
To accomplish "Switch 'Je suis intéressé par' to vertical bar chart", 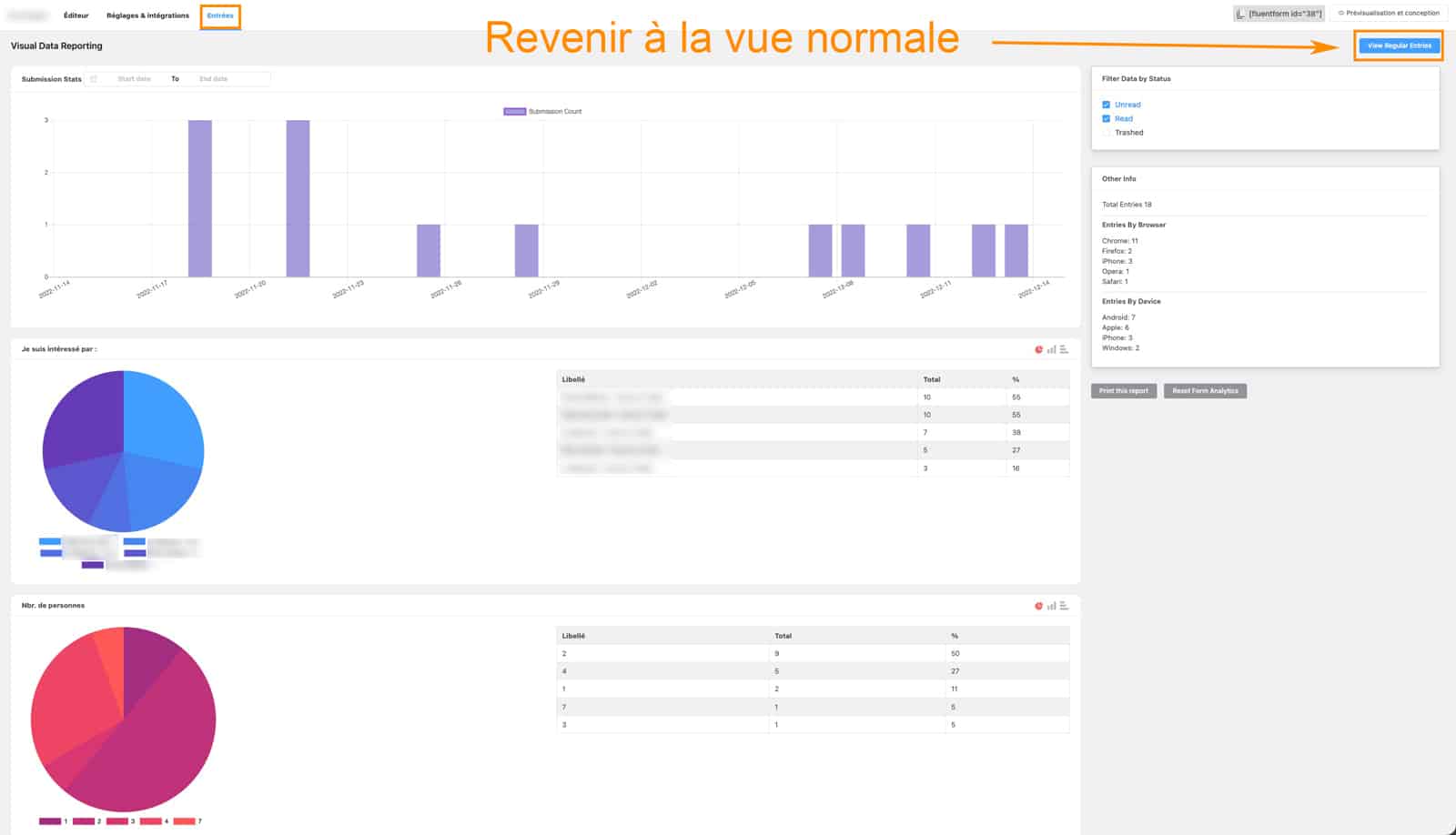I will 1052,349.
